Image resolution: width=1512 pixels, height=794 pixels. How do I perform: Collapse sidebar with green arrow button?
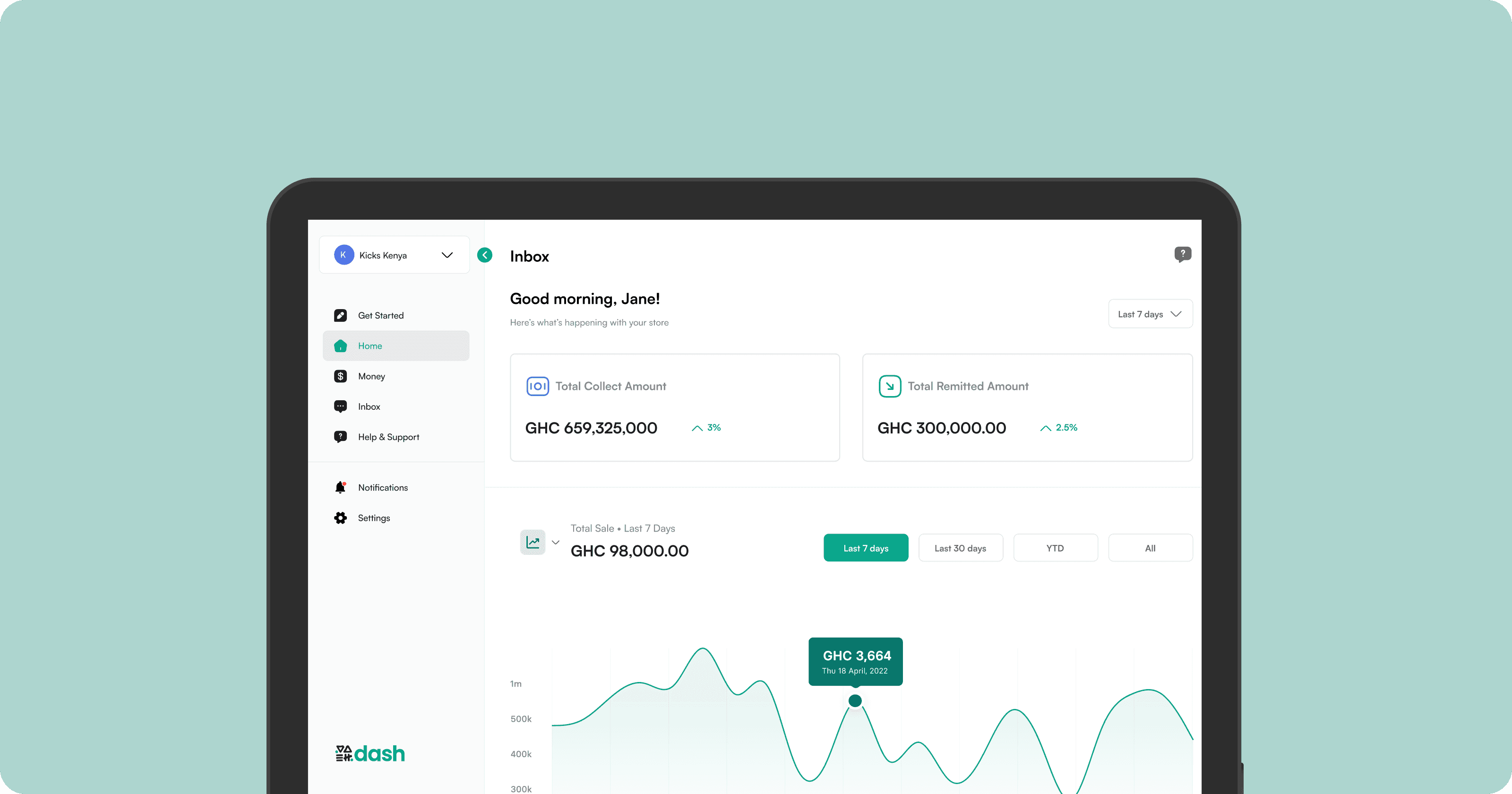[485, 255]
